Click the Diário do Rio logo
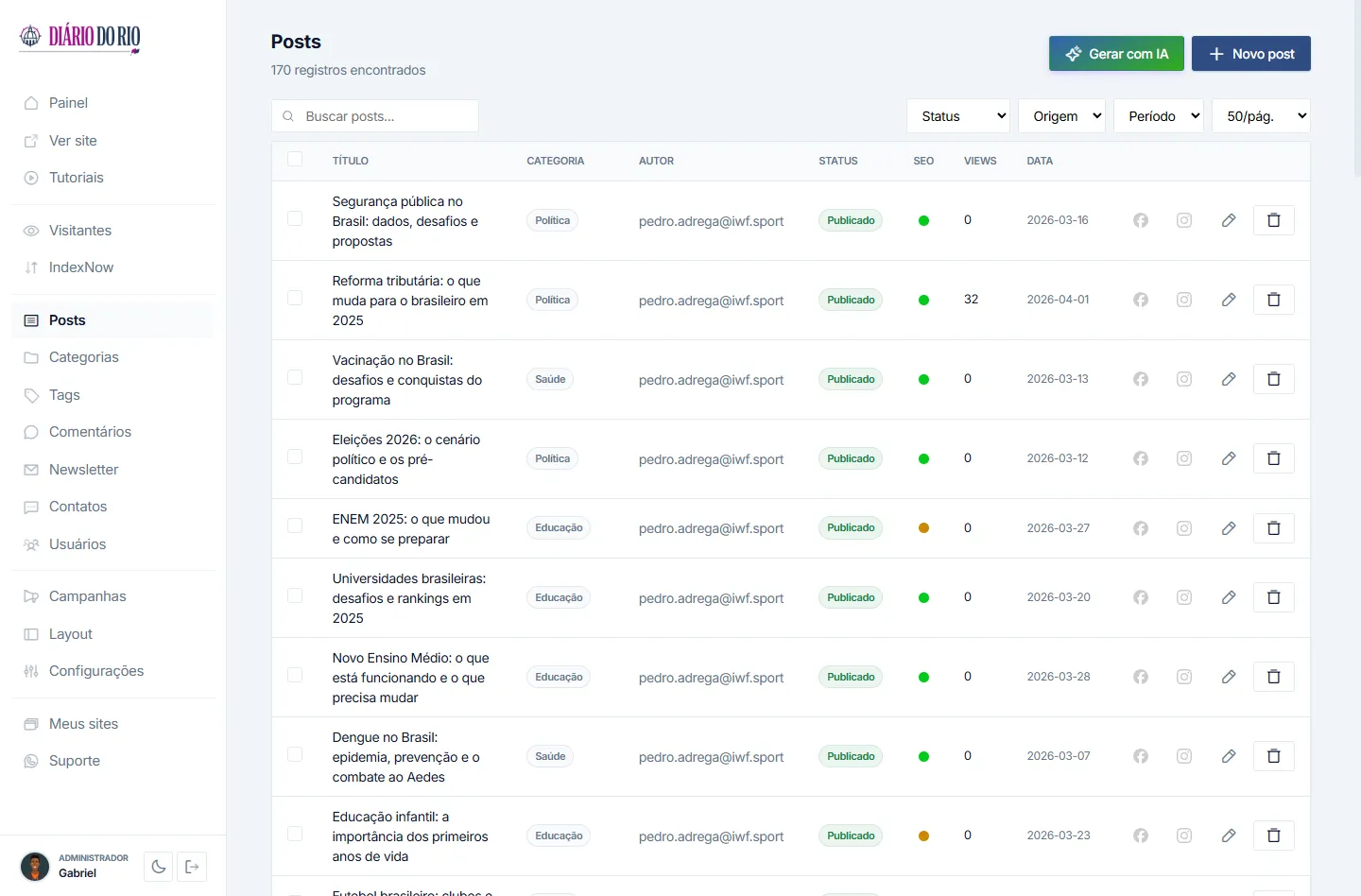The image size is (1361, 896). click(x=80, y=37)
